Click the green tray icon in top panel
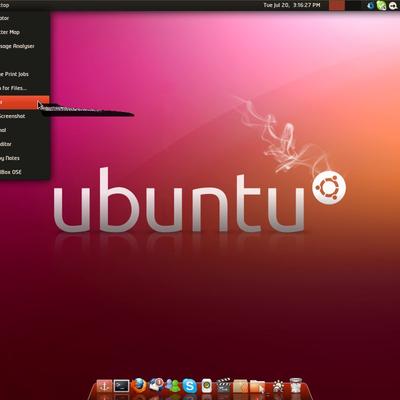This screenshot has width=400, height=400. 381,5
